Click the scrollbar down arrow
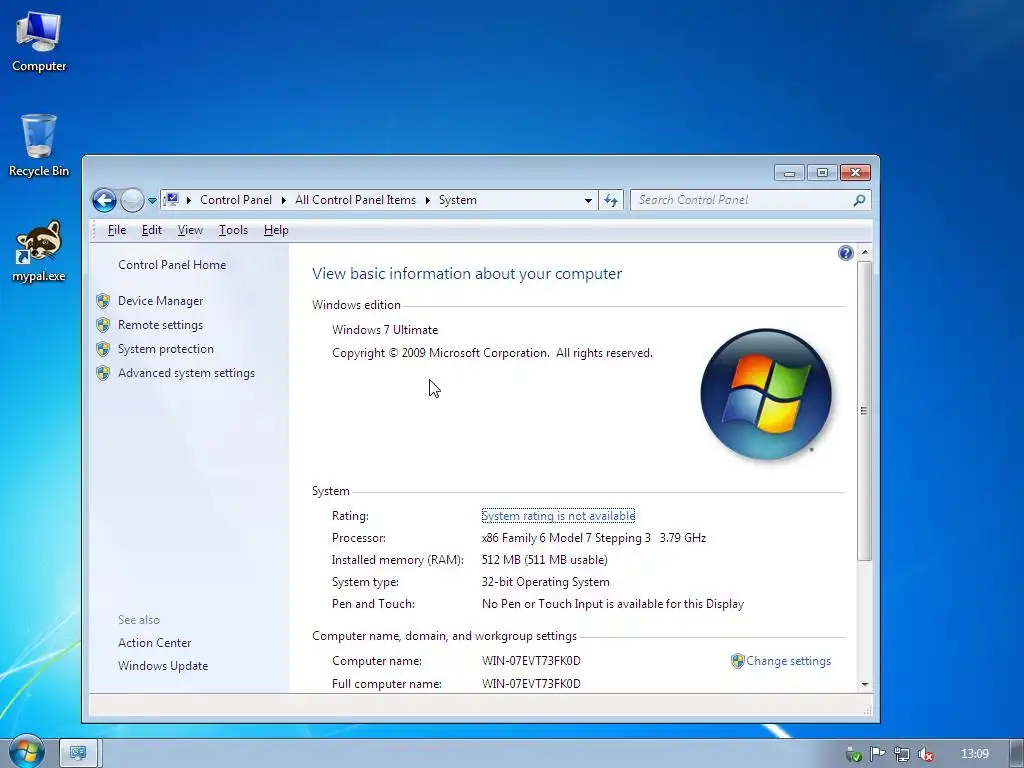 [865, 684]
